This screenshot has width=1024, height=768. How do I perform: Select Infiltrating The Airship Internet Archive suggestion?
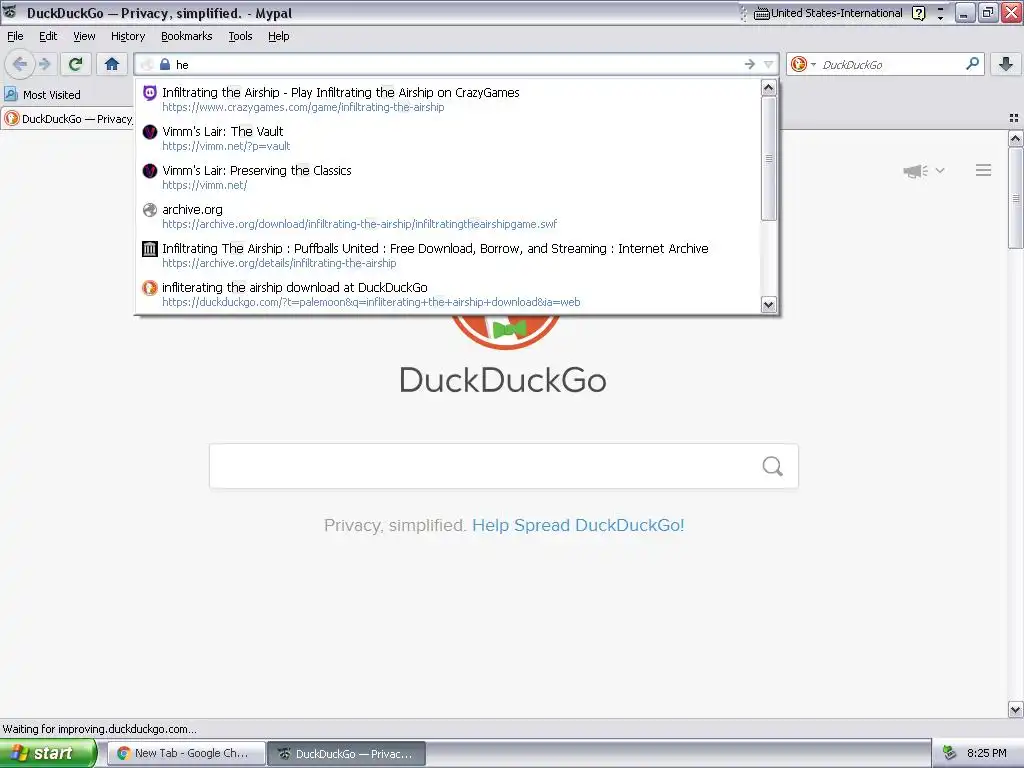pos(448,255)
